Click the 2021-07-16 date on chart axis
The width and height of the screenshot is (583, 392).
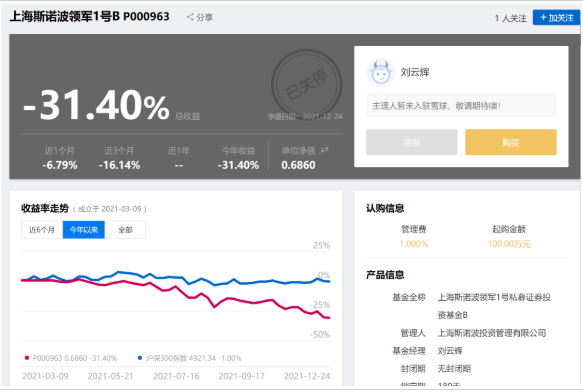point(176,376)
